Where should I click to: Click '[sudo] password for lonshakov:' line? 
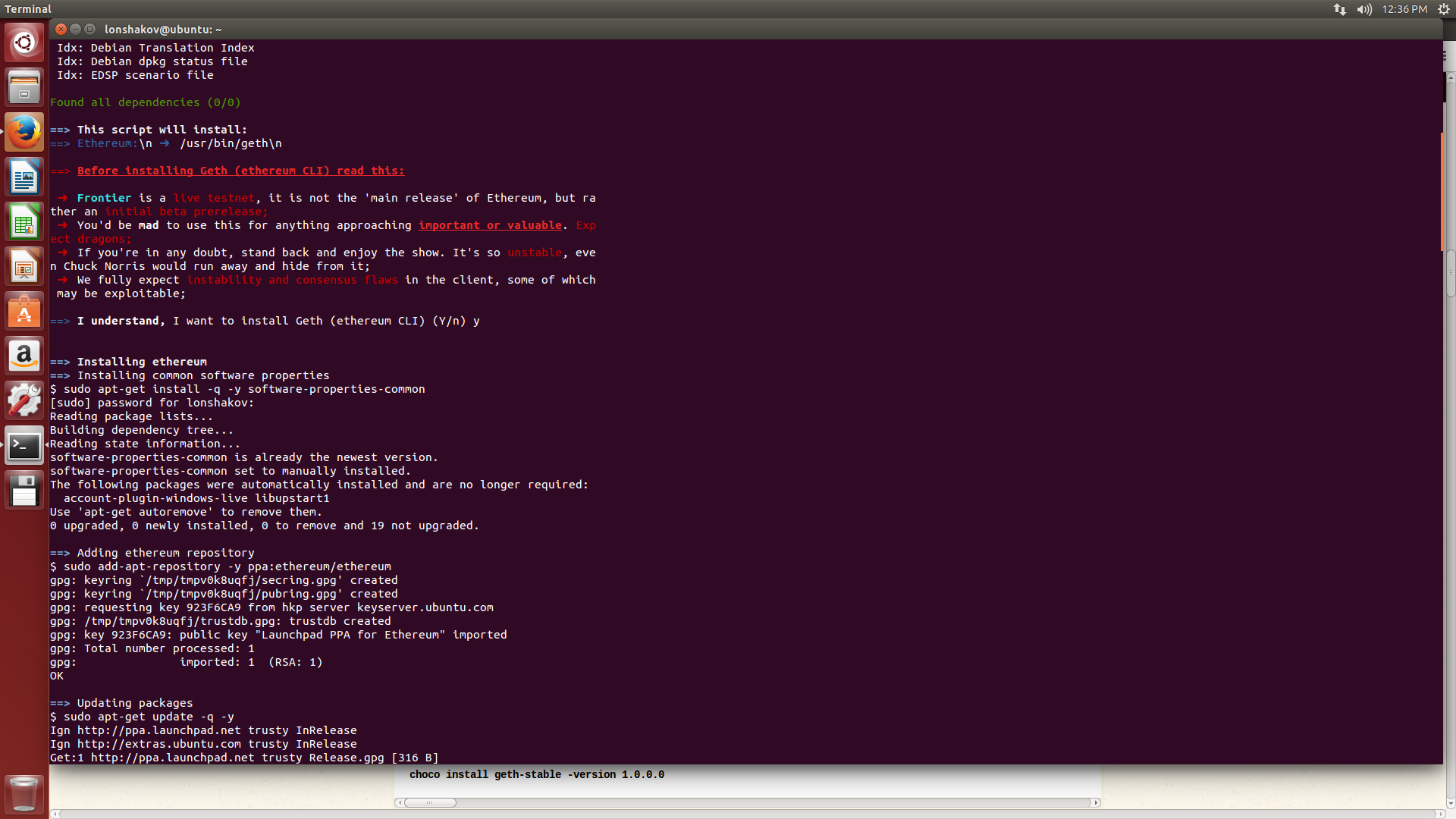click(152, 403)
